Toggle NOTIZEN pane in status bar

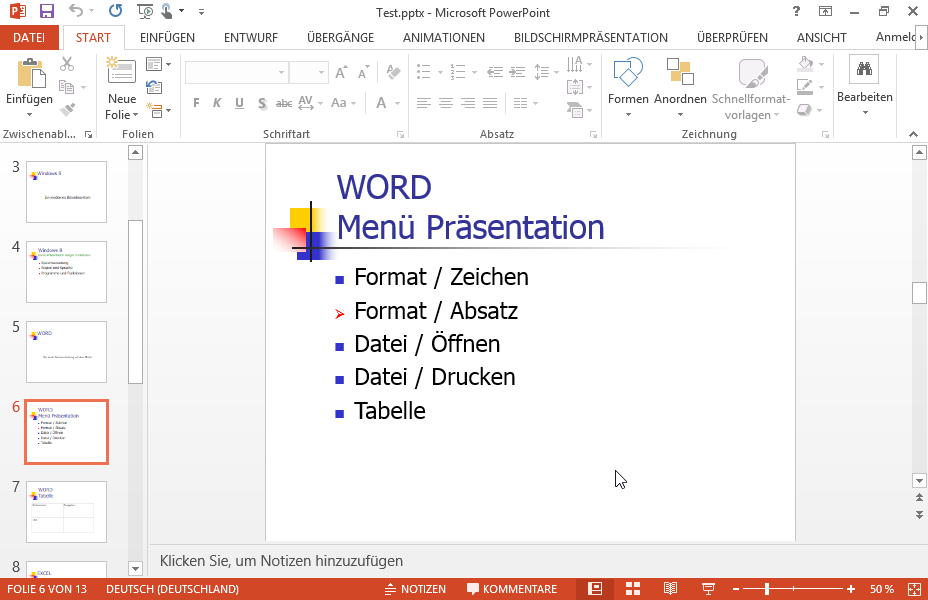click(x=415, y=589)
